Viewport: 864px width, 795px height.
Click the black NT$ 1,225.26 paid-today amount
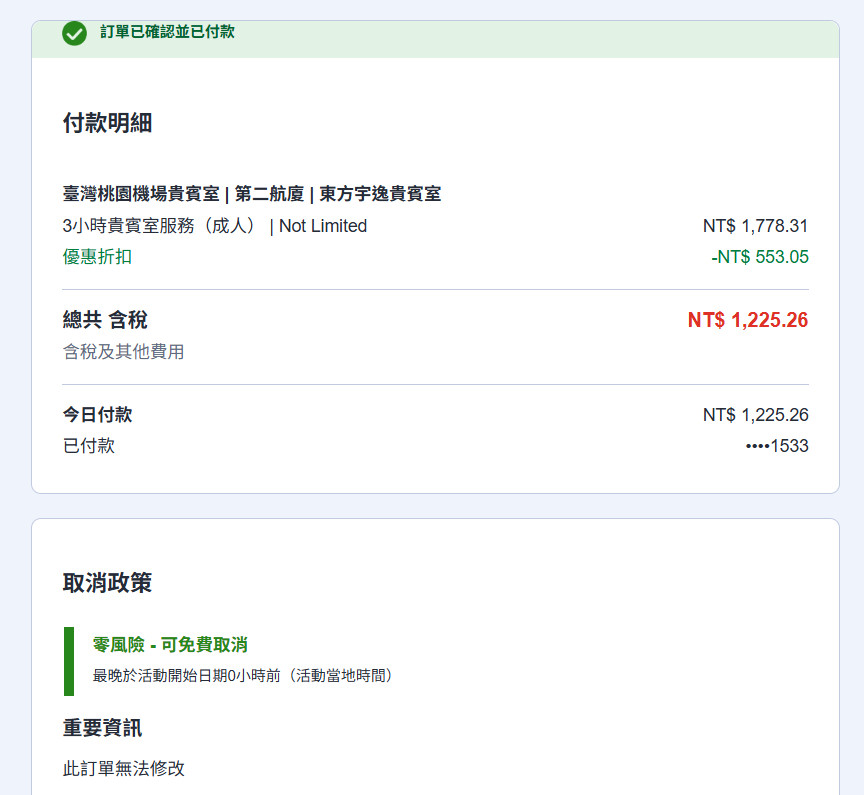pos(755,415)
